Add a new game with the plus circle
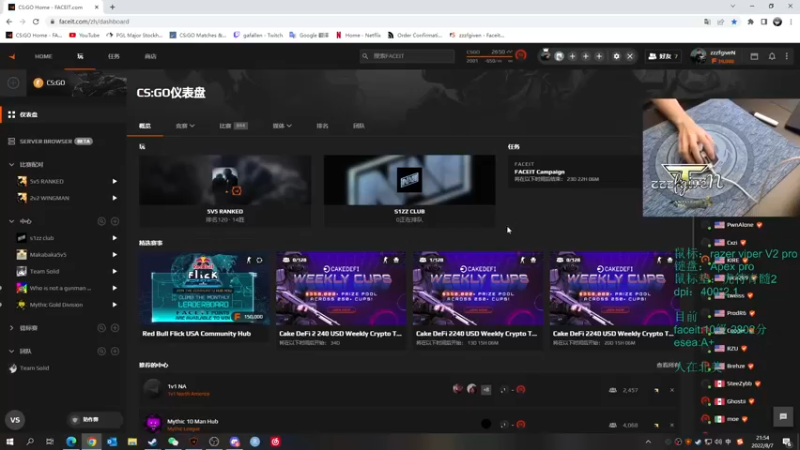Viewport: 800px width, 450px height. pos(13,83)
